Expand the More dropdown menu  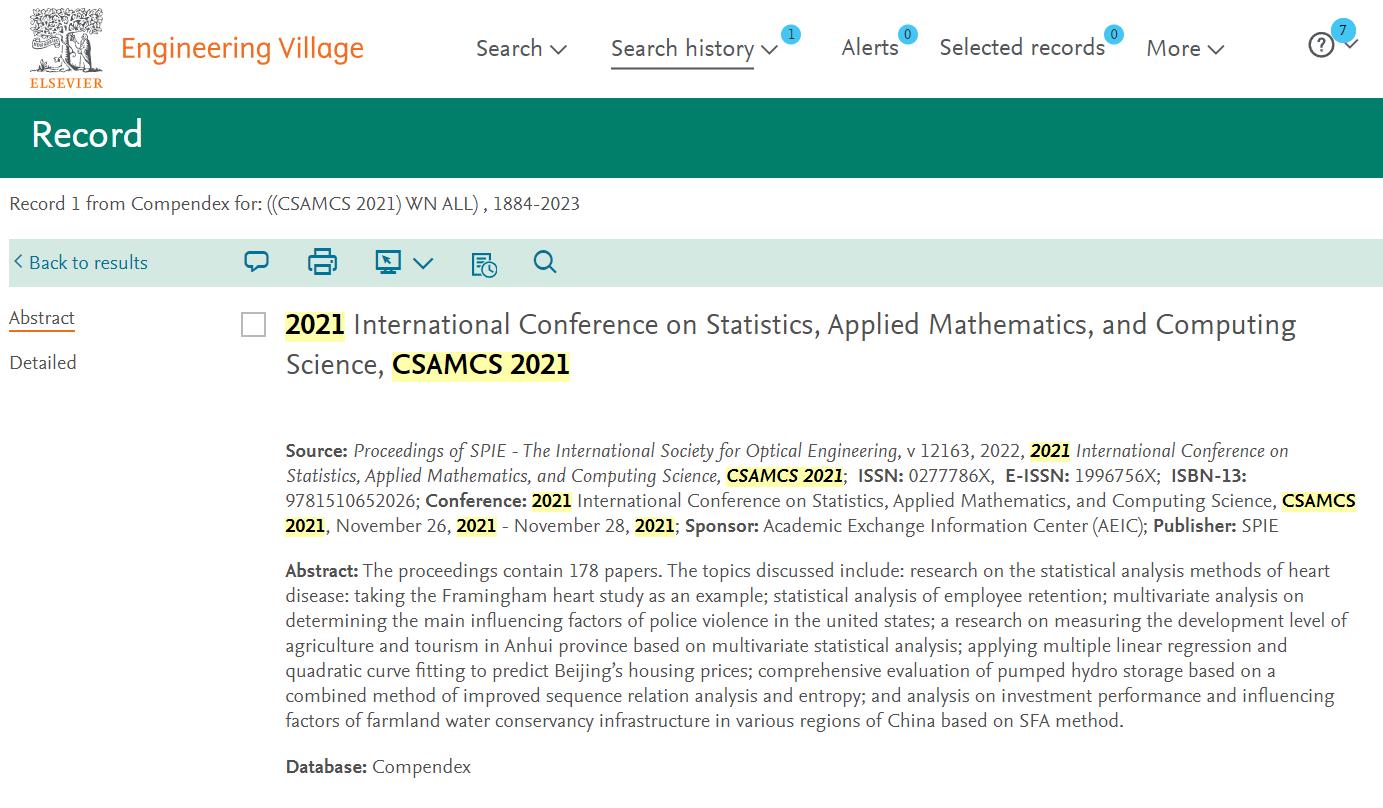coord(1185,48)
